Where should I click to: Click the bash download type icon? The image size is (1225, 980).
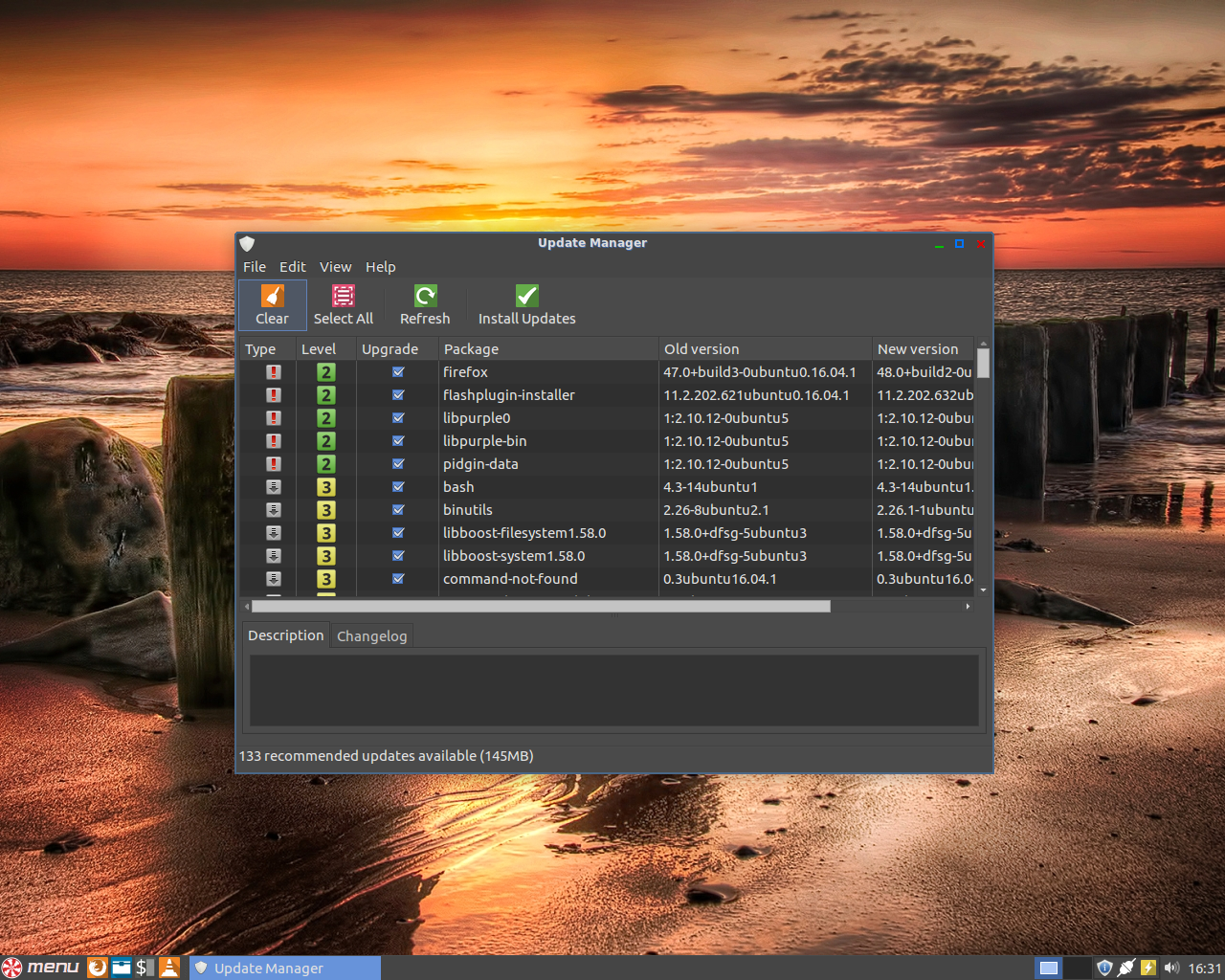tap(274, 487)
